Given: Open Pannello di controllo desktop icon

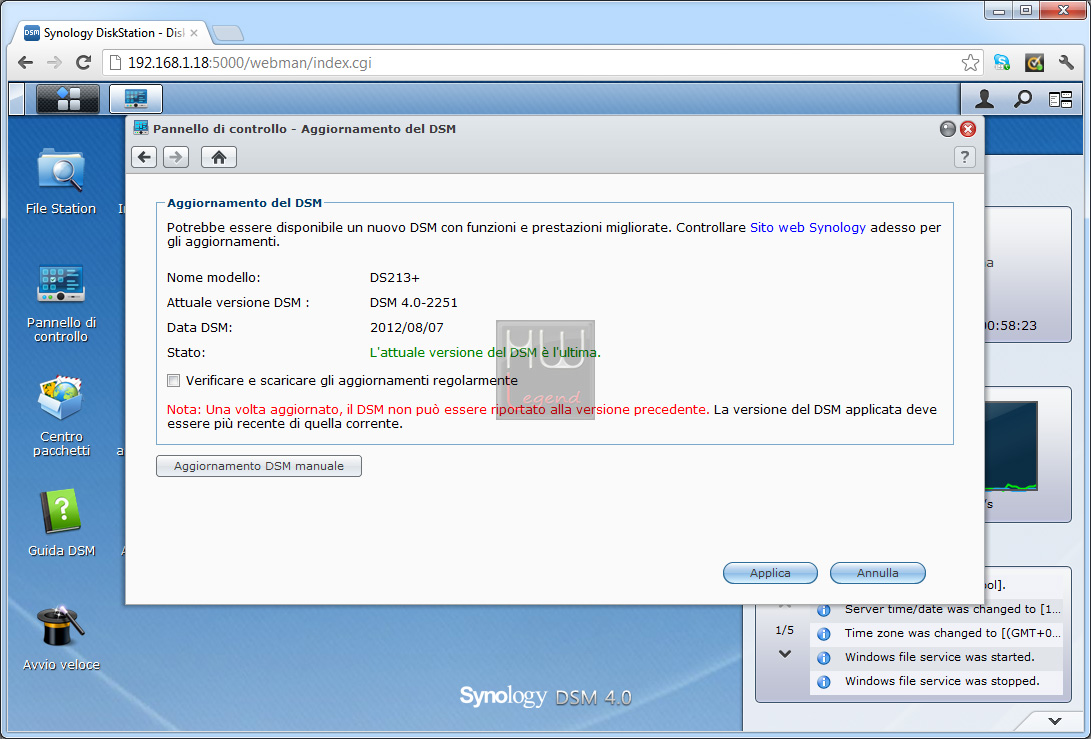Looking at the screenshot, I should 61,303.
